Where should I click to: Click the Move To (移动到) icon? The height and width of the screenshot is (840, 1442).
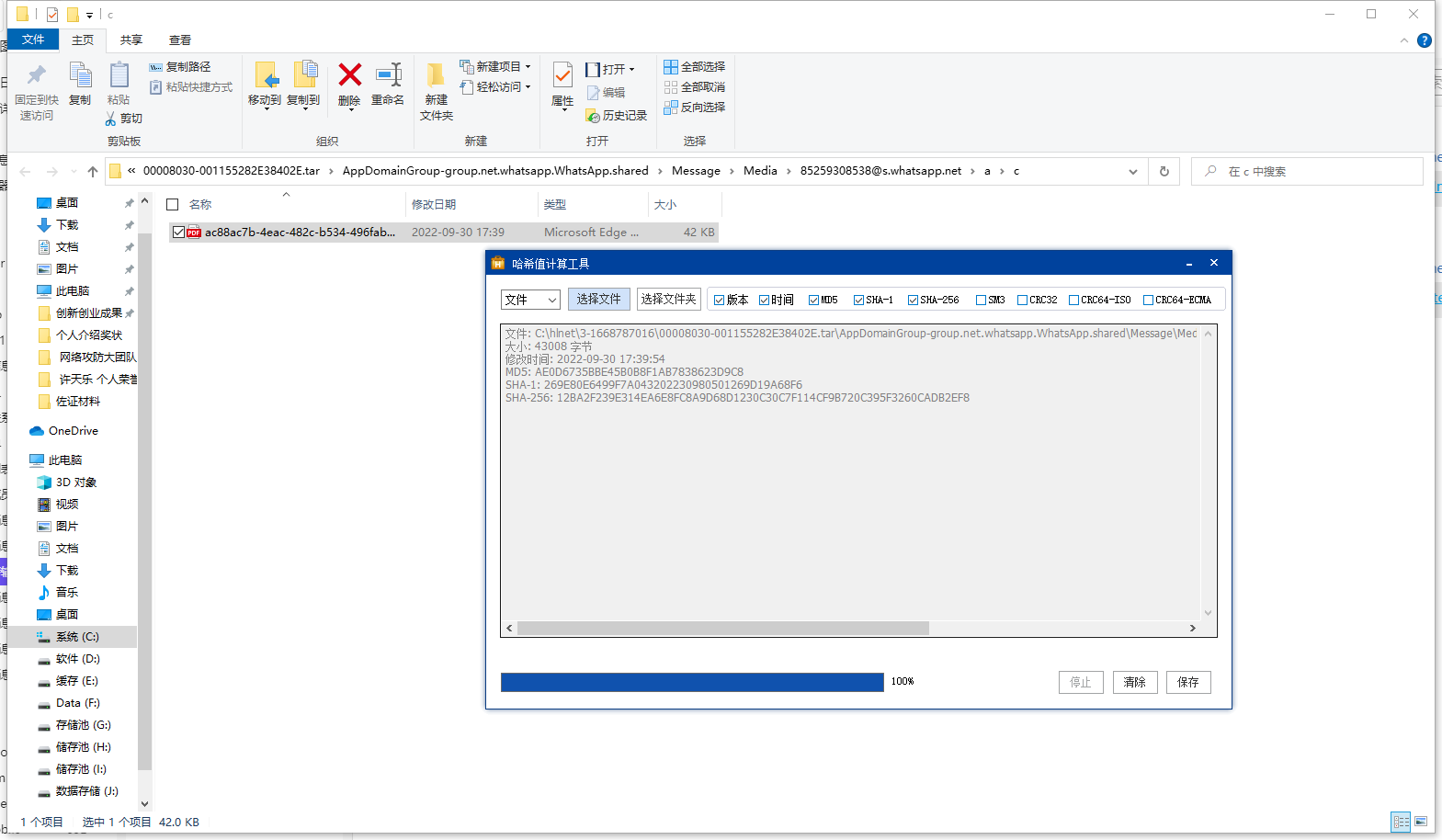(266, 75)
